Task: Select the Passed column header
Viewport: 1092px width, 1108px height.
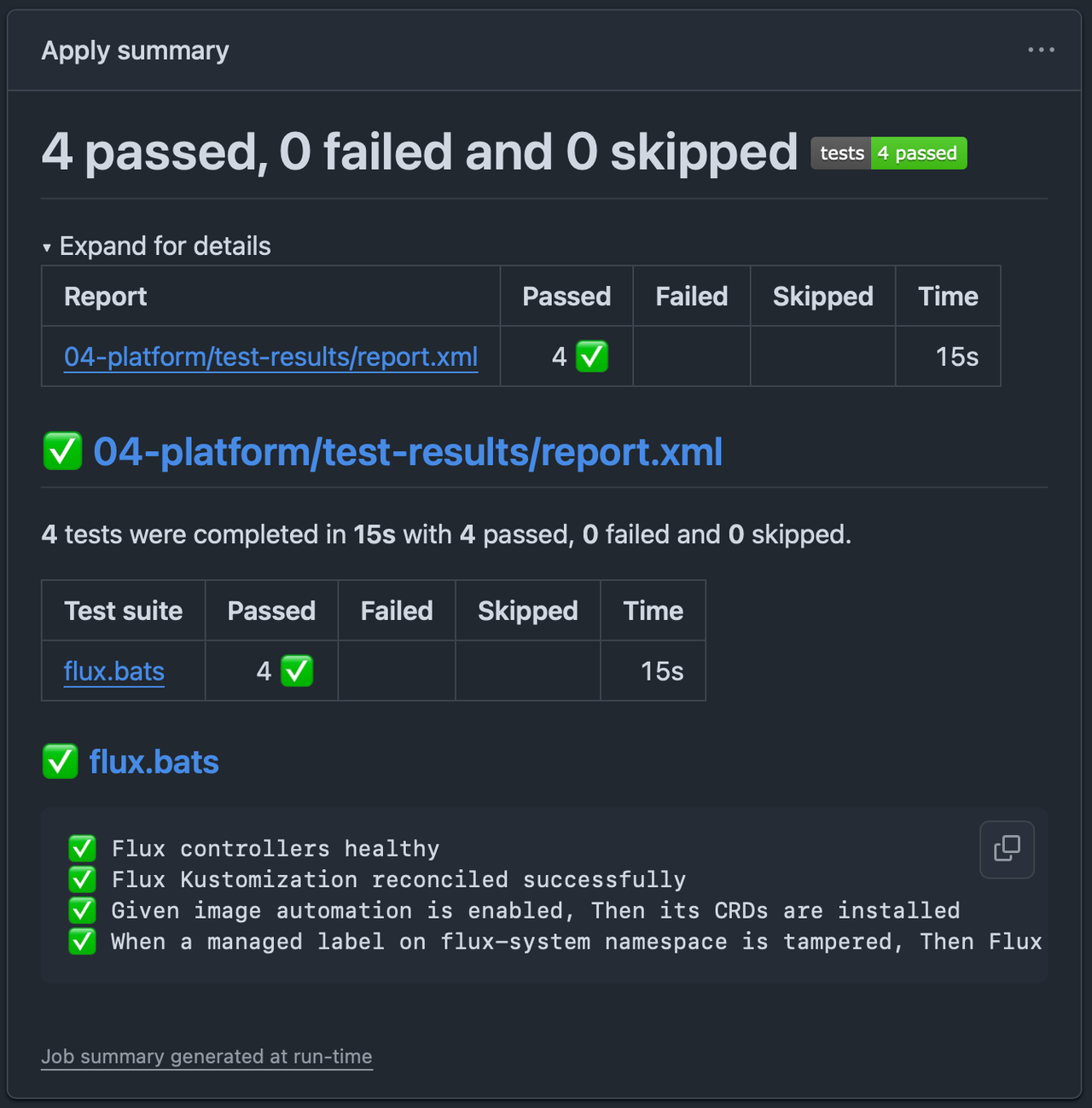Action: (566, 296)
